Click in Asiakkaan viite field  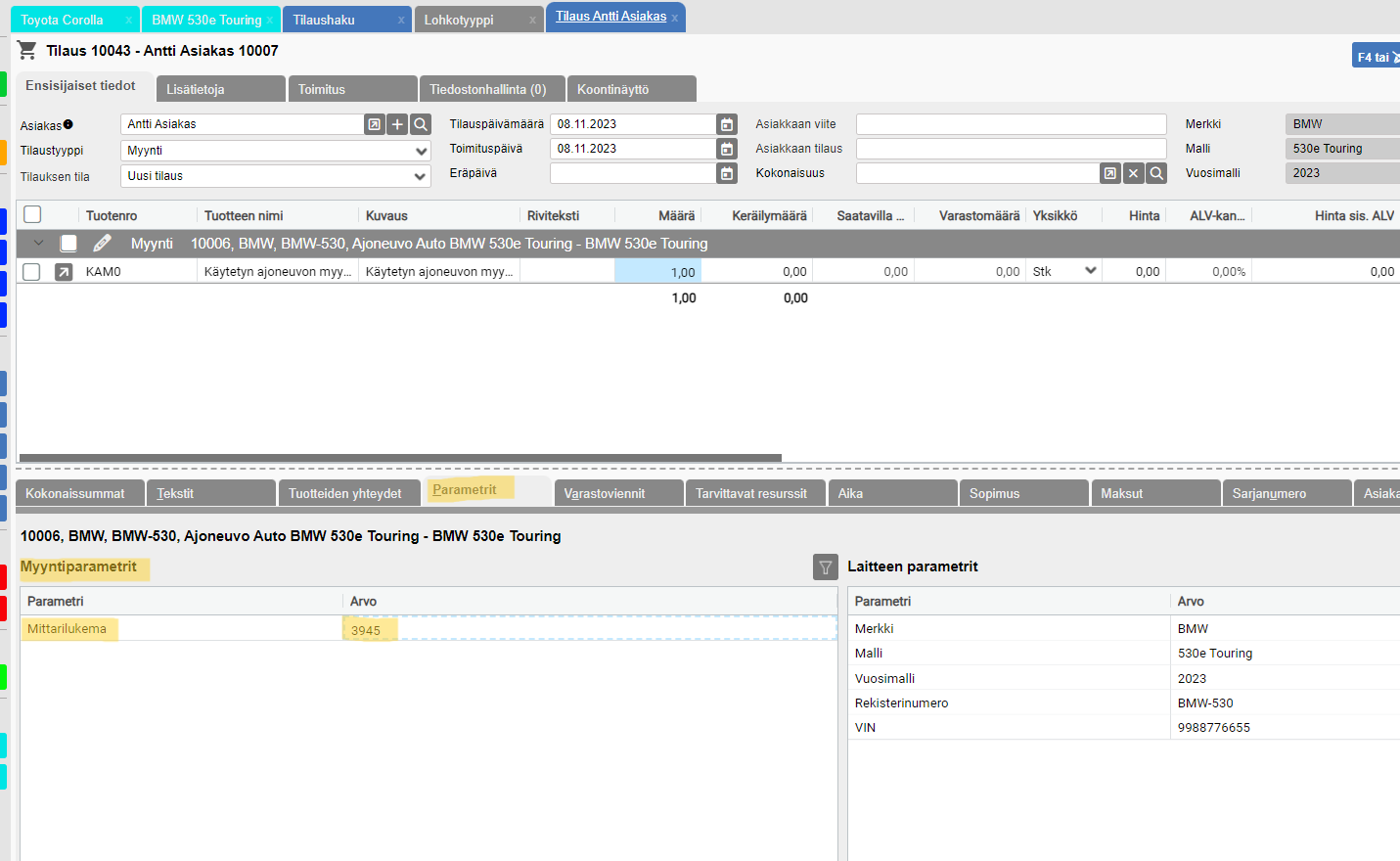(1011, 124)
